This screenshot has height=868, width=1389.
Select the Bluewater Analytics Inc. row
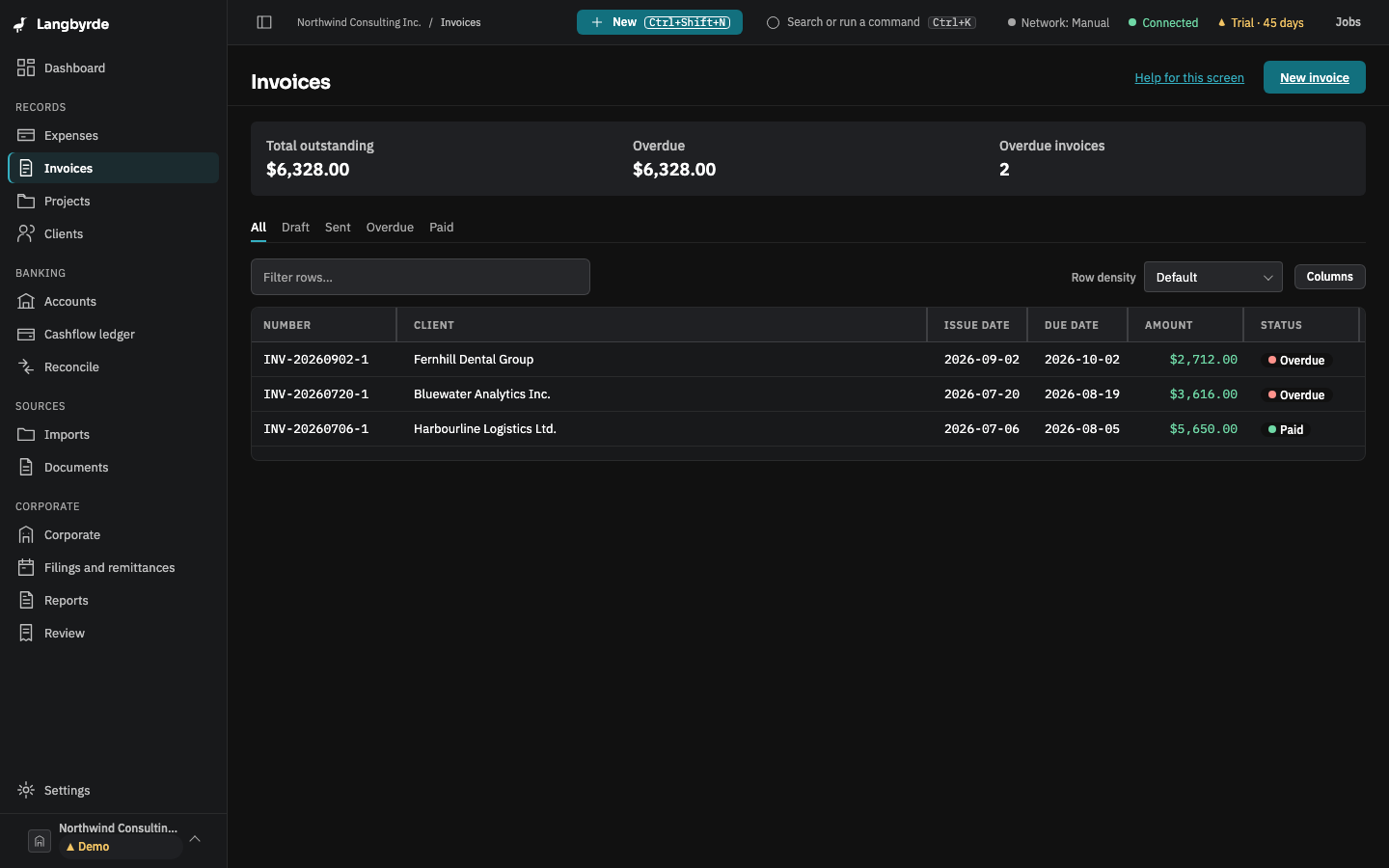point(808,394)
